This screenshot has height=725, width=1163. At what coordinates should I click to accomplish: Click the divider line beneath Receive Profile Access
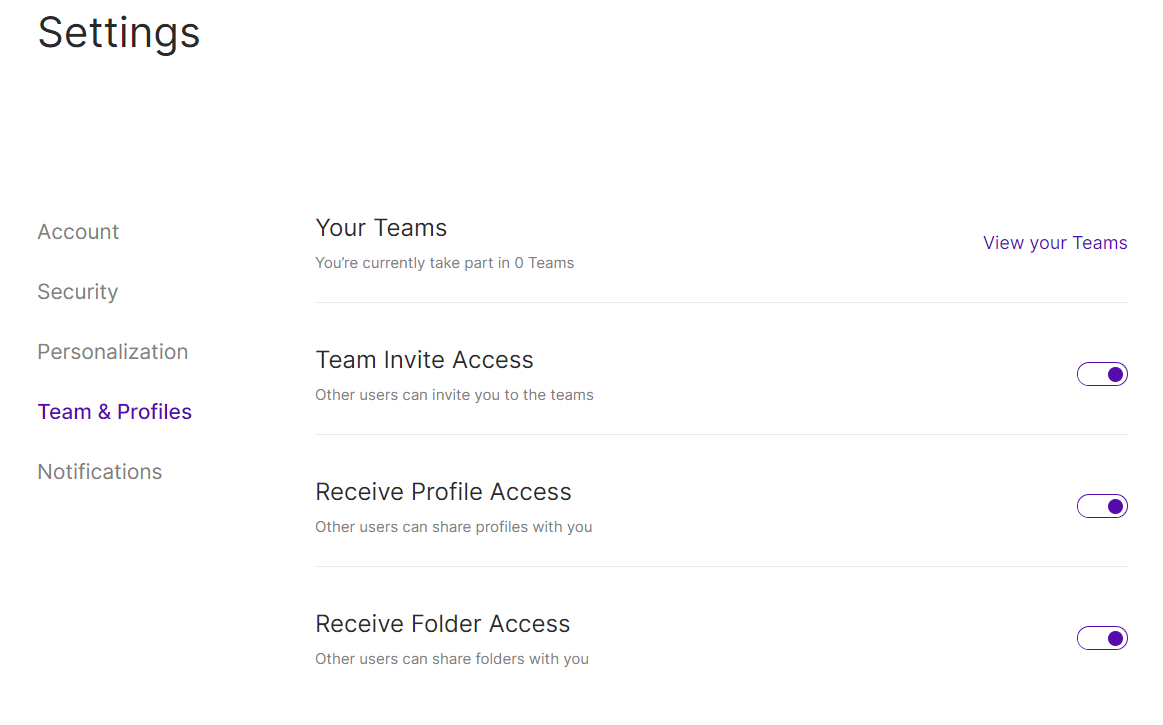coord(721,566)
